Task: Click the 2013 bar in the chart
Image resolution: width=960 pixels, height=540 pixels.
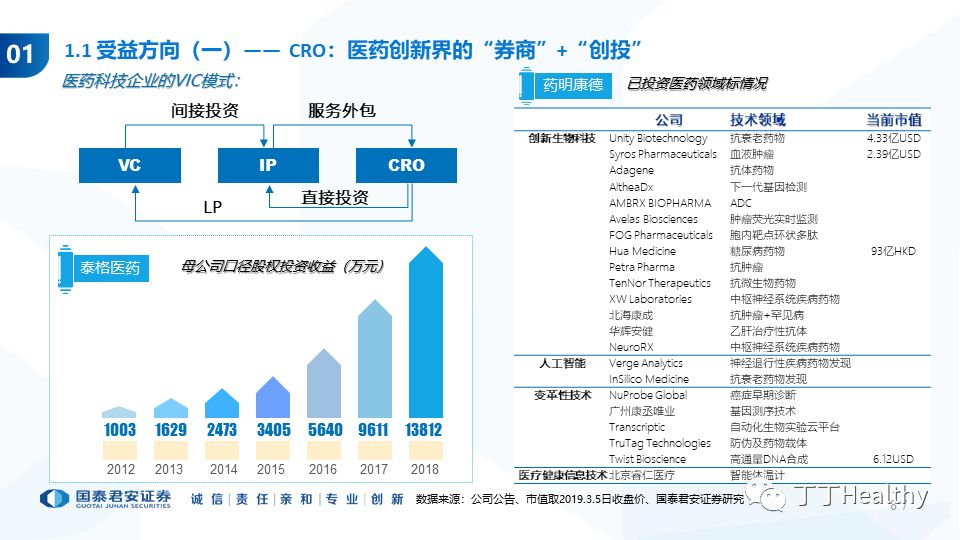Action: click(x=171, y=408)
